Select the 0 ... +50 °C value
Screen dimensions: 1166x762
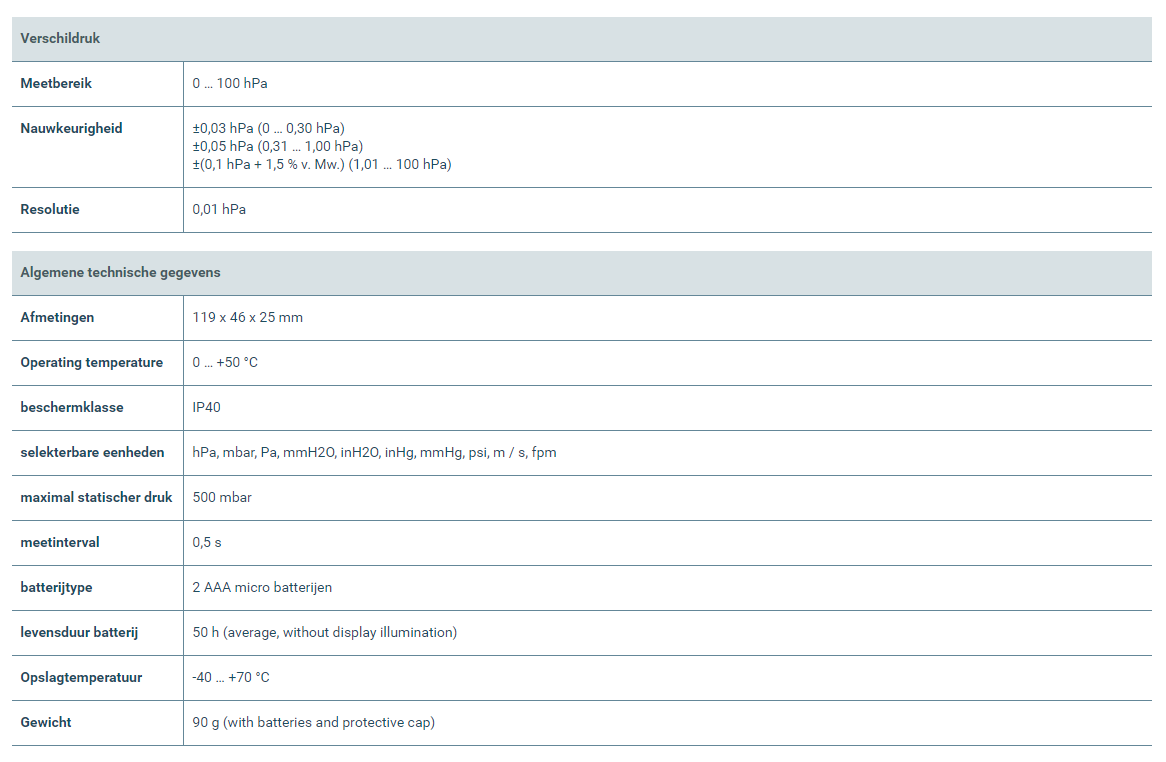(225, 363)
